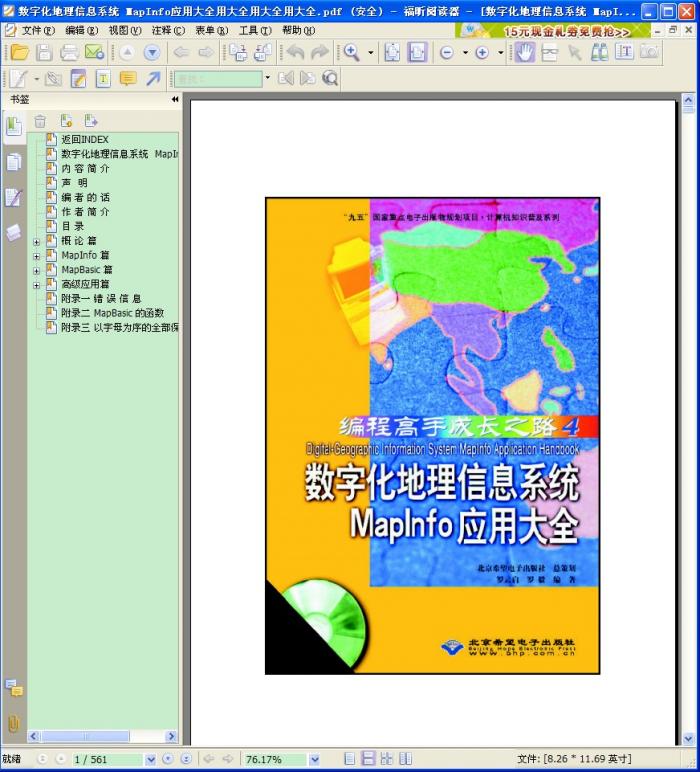Toggle continuous page layout in status bar

point(368,759)
